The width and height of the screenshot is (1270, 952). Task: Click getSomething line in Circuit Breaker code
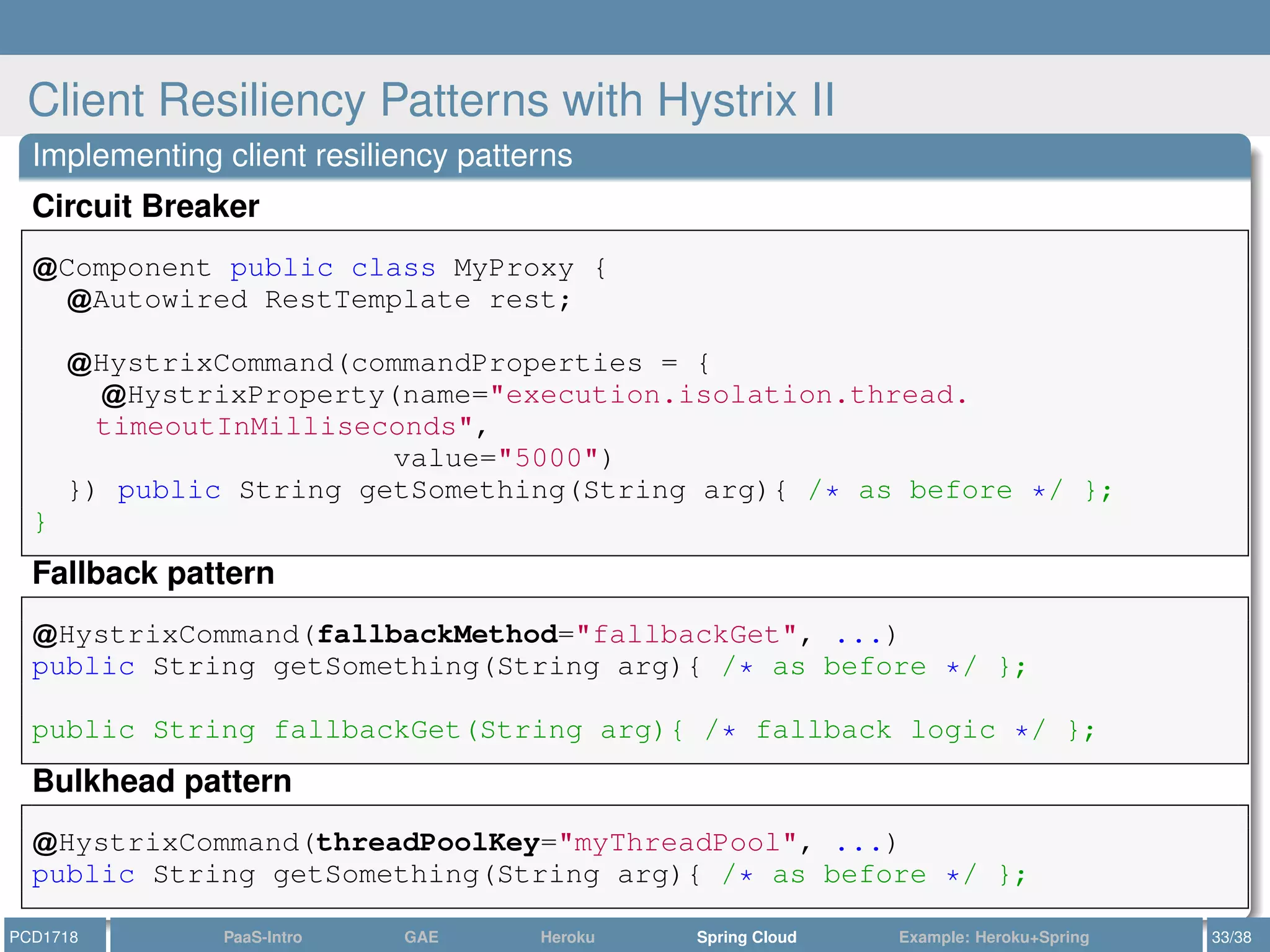[x=590, y=491]
